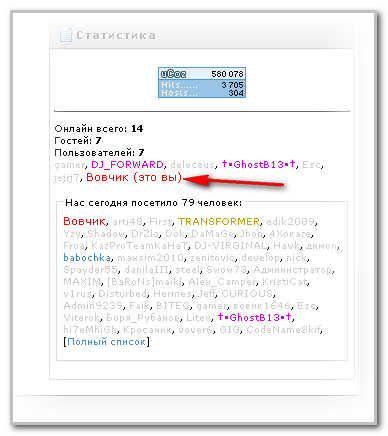Image resolution: width=388 pixels, height=436 pixels.
Task: Open Полный список full visitors list
Action: tap(106, 342)
